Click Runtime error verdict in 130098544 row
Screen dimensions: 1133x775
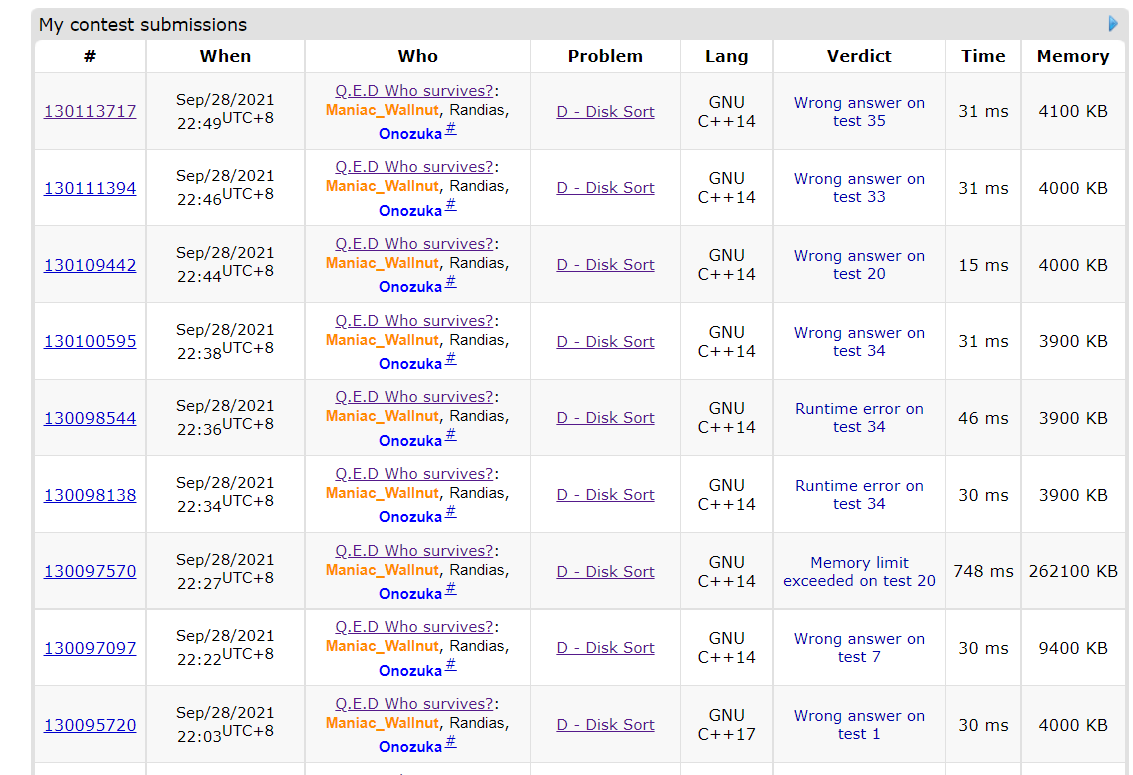pyautogui.click(x=859, y=418)
